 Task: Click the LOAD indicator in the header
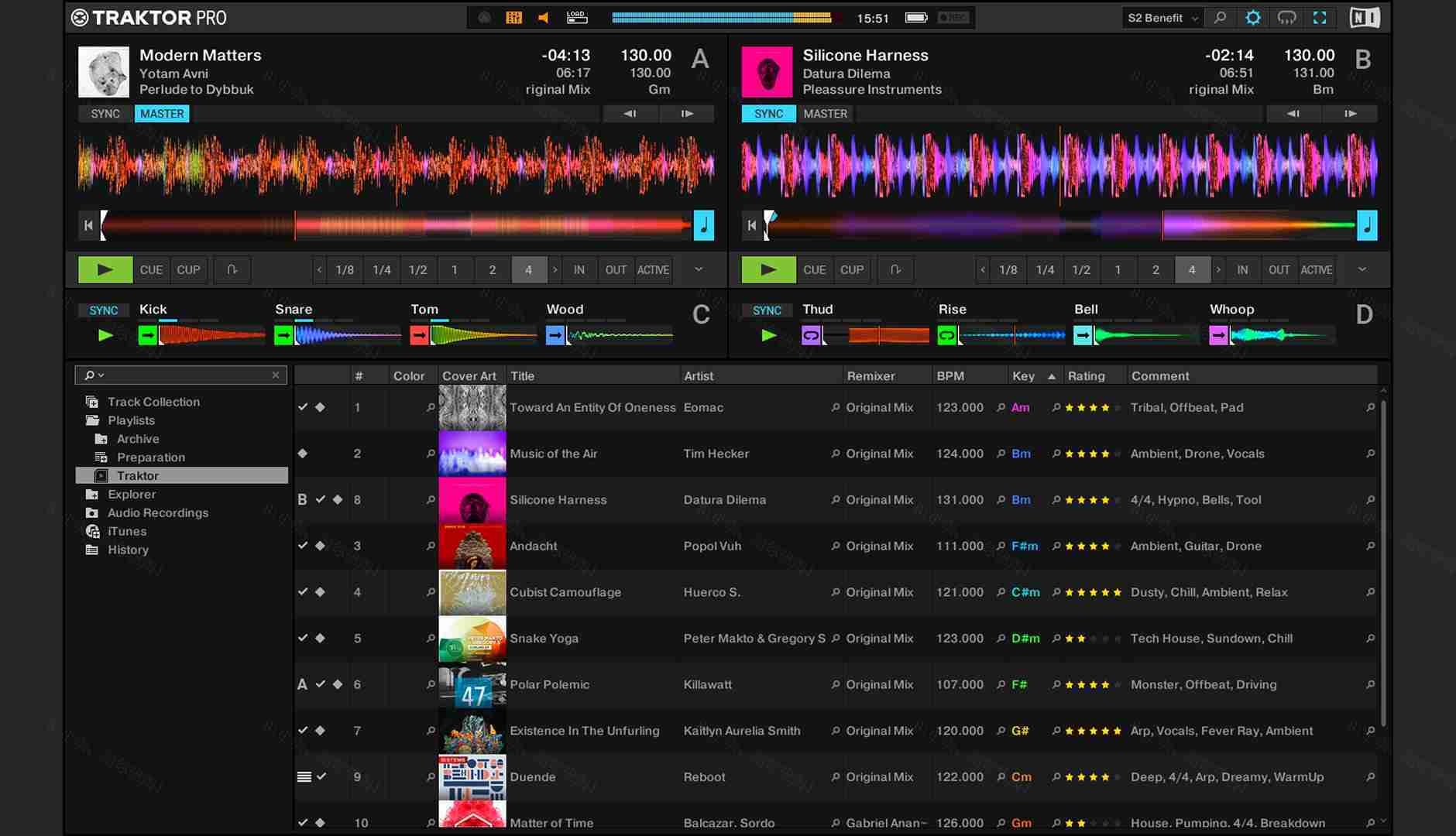click(577, 18)
